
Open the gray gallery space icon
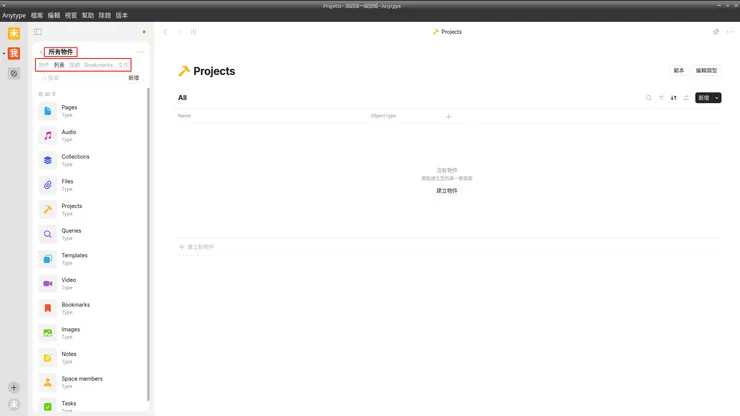click(x=14, y=73)
